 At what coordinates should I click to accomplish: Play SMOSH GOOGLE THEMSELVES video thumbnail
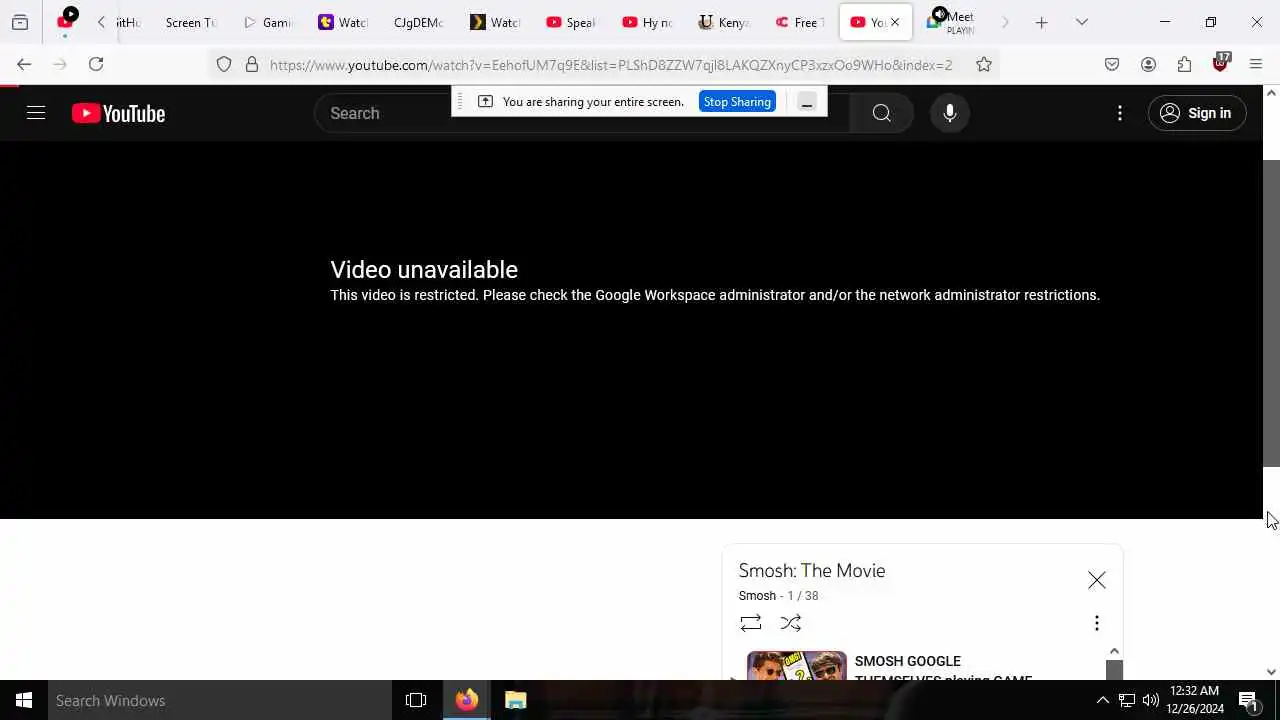(x=797, y=666)
